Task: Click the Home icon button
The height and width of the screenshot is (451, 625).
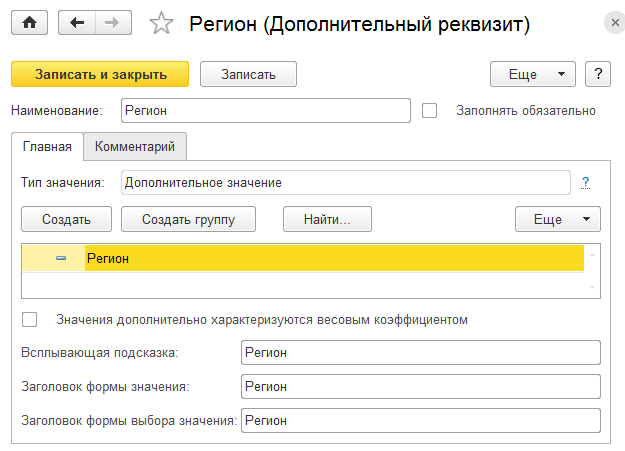Action: point(29,23)
